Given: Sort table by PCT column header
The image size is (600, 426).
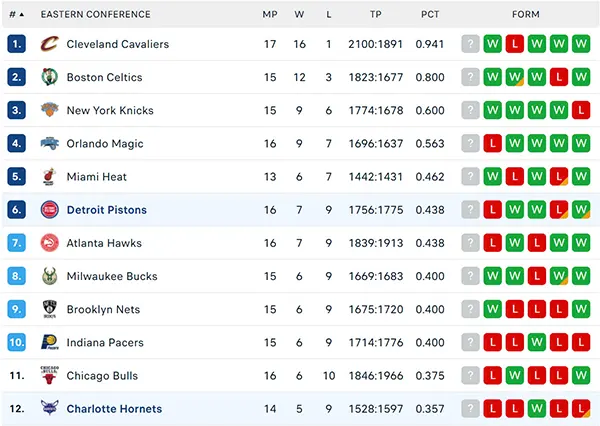Looking at the screenshot, I should (x=430, y=15).
